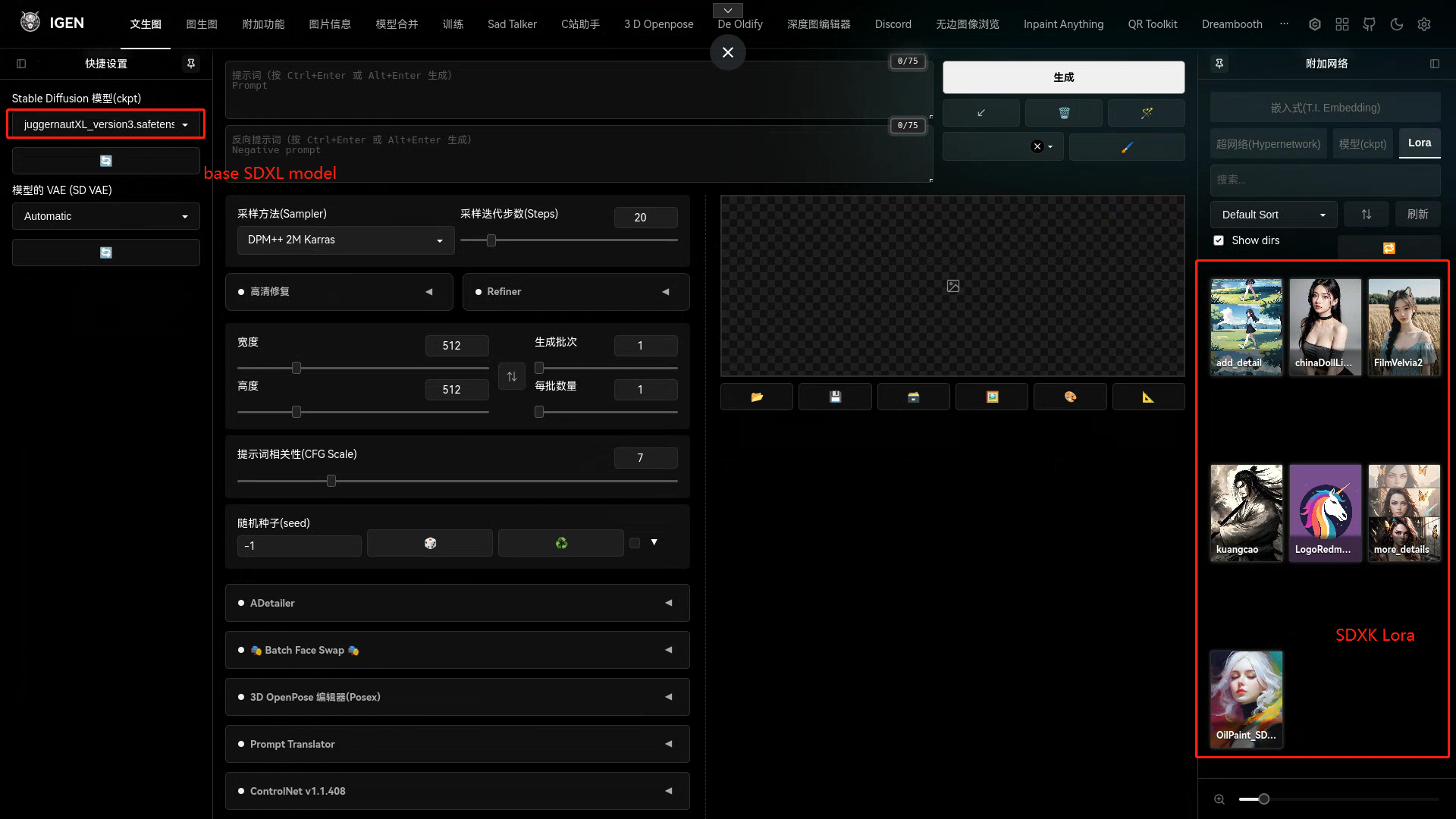The width and height of the screenshot is (1456, 819).
Task: Click the paintbrush styles icon
Action: [x=1127, y=147]
